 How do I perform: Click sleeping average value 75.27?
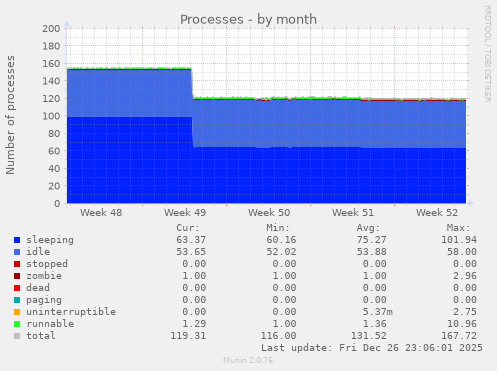click(371, 240)
